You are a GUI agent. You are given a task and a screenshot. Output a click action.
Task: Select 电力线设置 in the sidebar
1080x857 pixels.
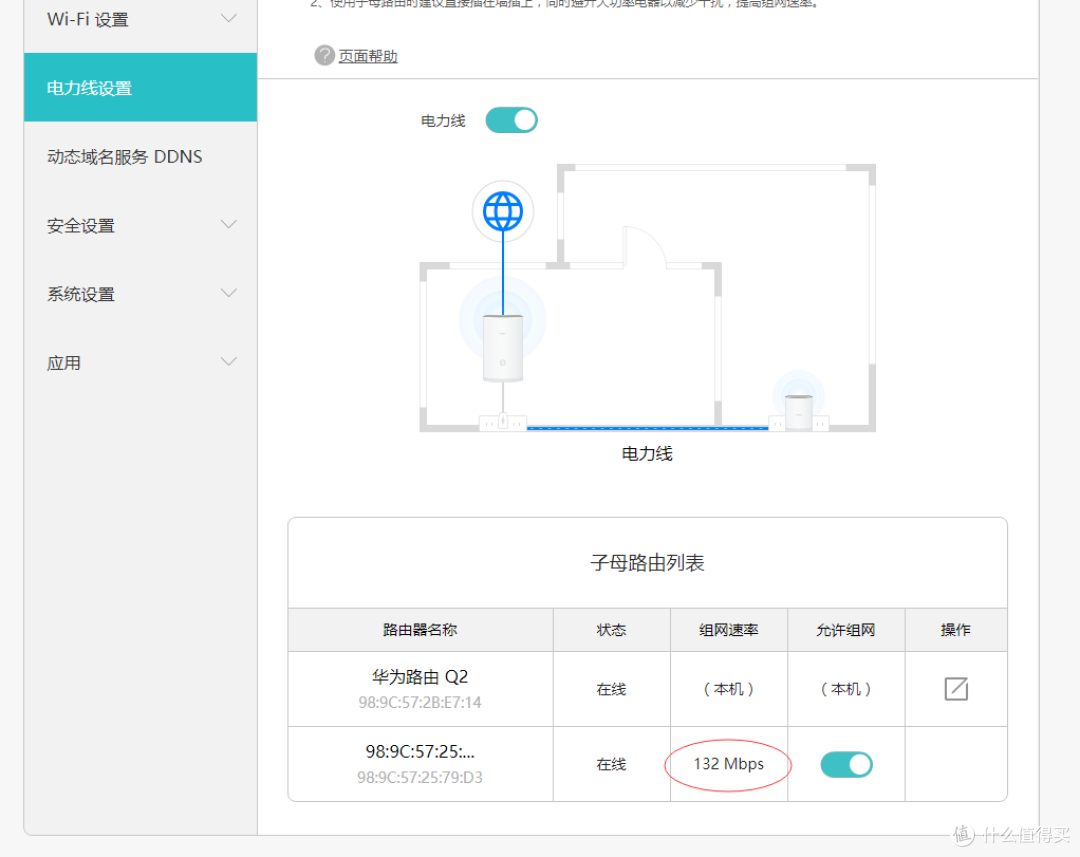pos(141,87)
